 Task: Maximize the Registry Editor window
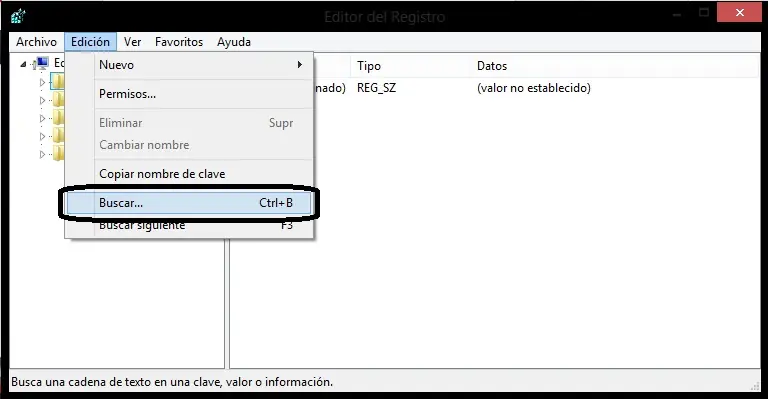coord(704,12)
